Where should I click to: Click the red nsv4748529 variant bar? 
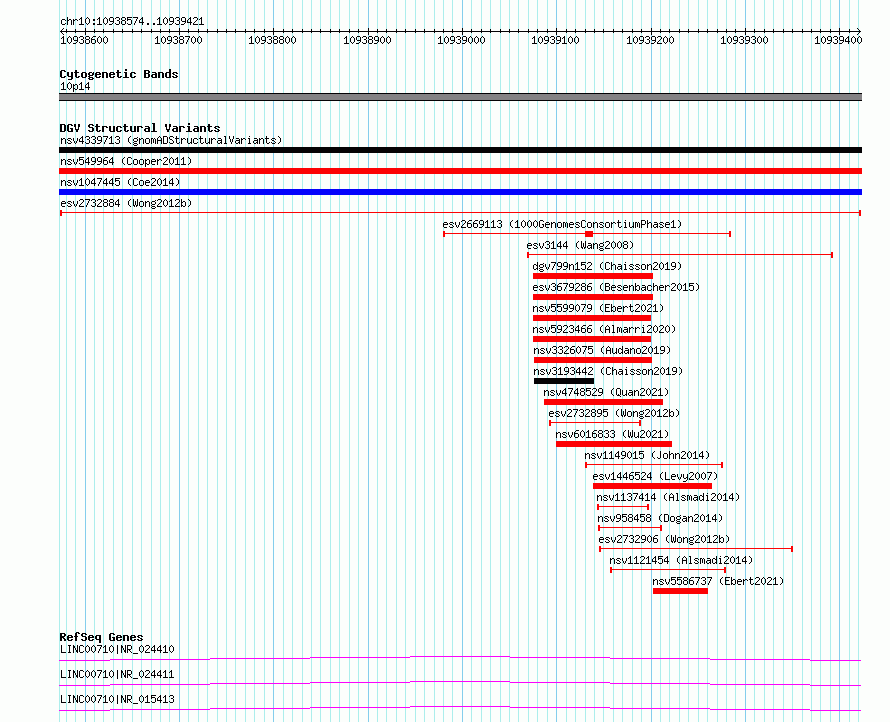(x=603, y=402)
